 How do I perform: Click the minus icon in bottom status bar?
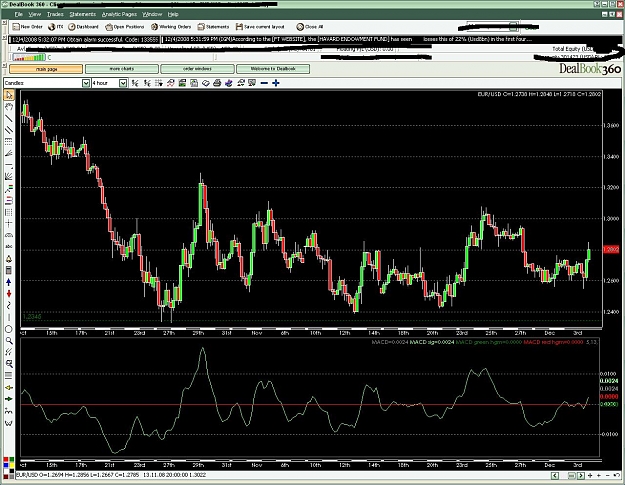click(608, 475)
